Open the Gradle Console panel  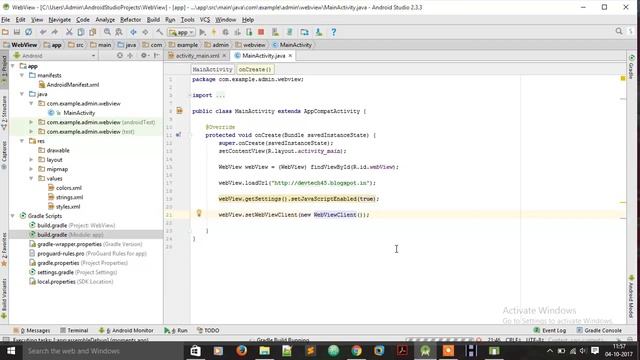click(599, 330)
